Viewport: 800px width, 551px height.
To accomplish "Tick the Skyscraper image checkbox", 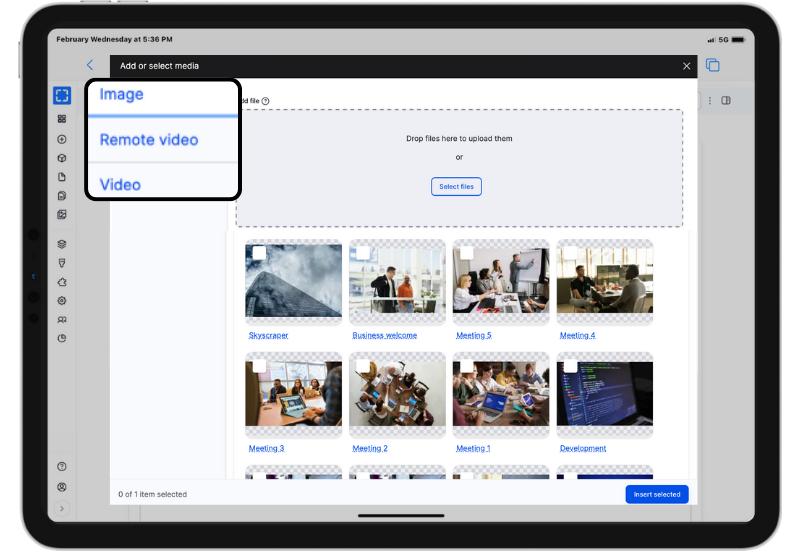I will point(259,253).
